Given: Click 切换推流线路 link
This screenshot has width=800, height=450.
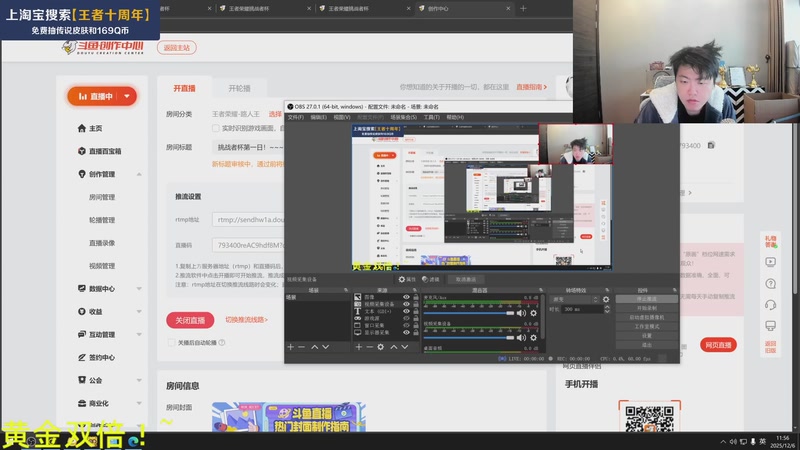Looking at the screenshot, I should (x=246, y=320).
